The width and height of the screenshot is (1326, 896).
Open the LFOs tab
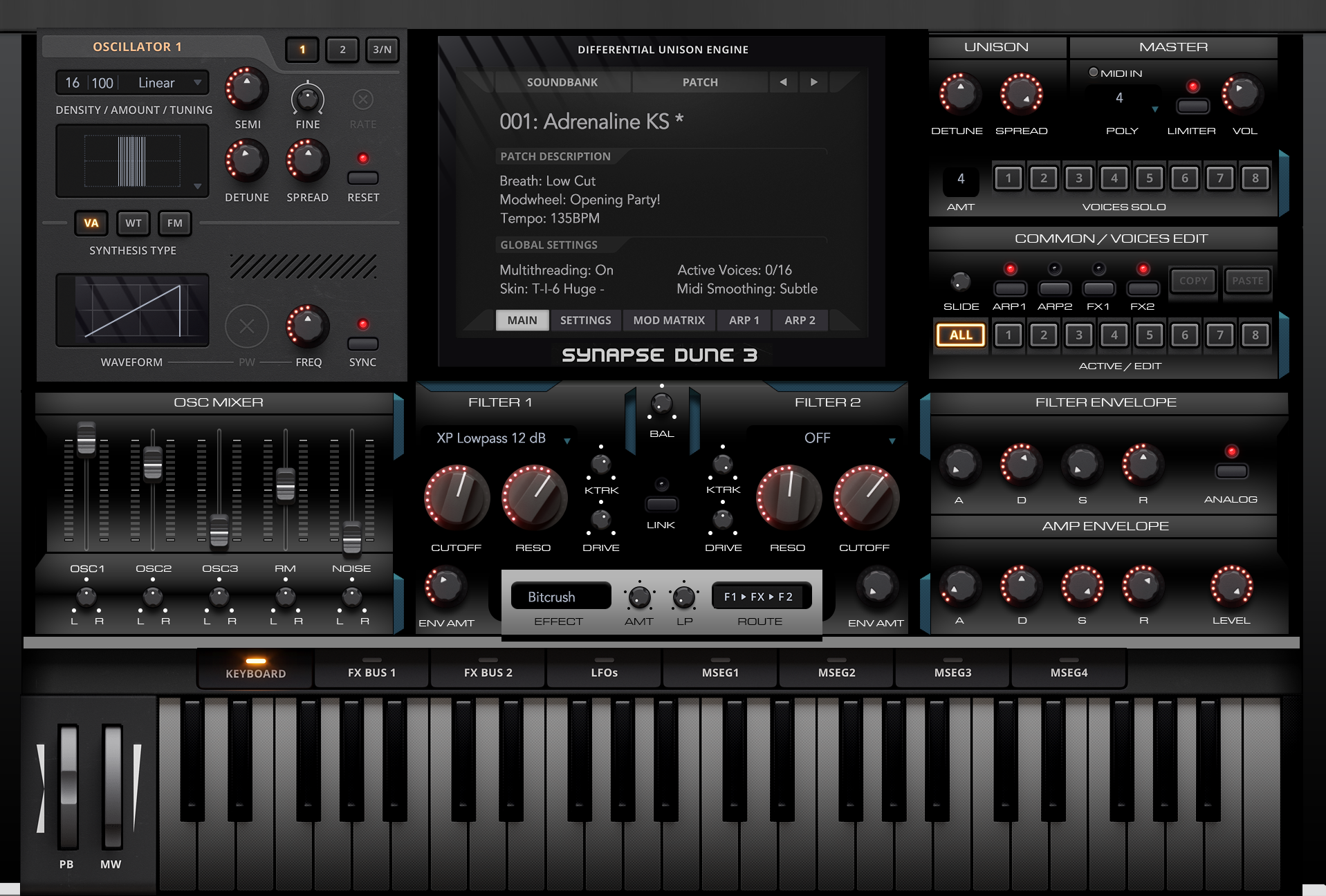click(605, 670)
